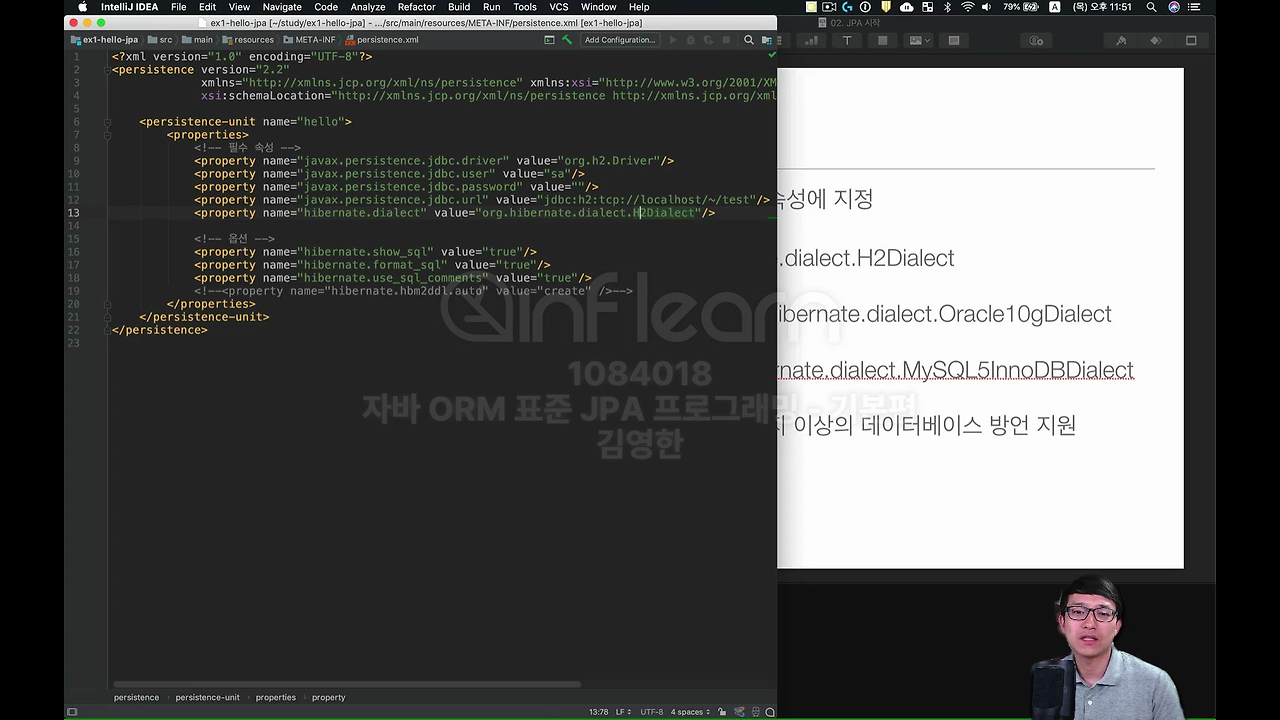
Task: Click caret position 13:78 in status bar
Action: click(598, 712)
